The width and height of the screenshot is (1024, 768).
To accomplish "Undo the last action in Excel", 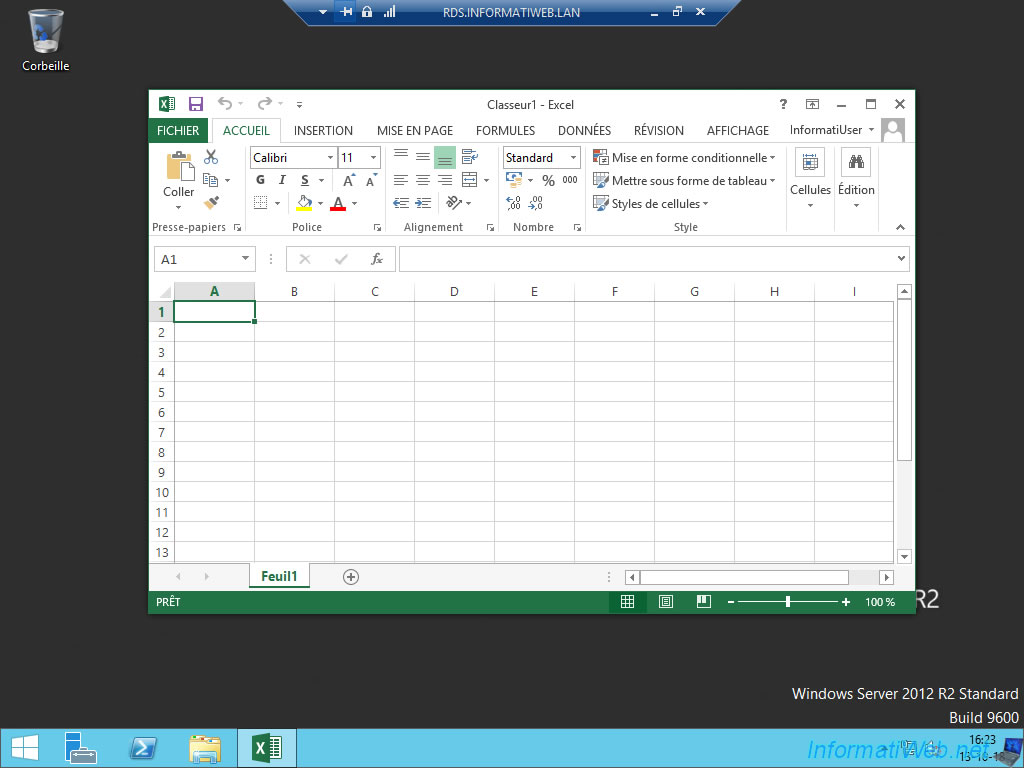I will click(x=225, y=104).
